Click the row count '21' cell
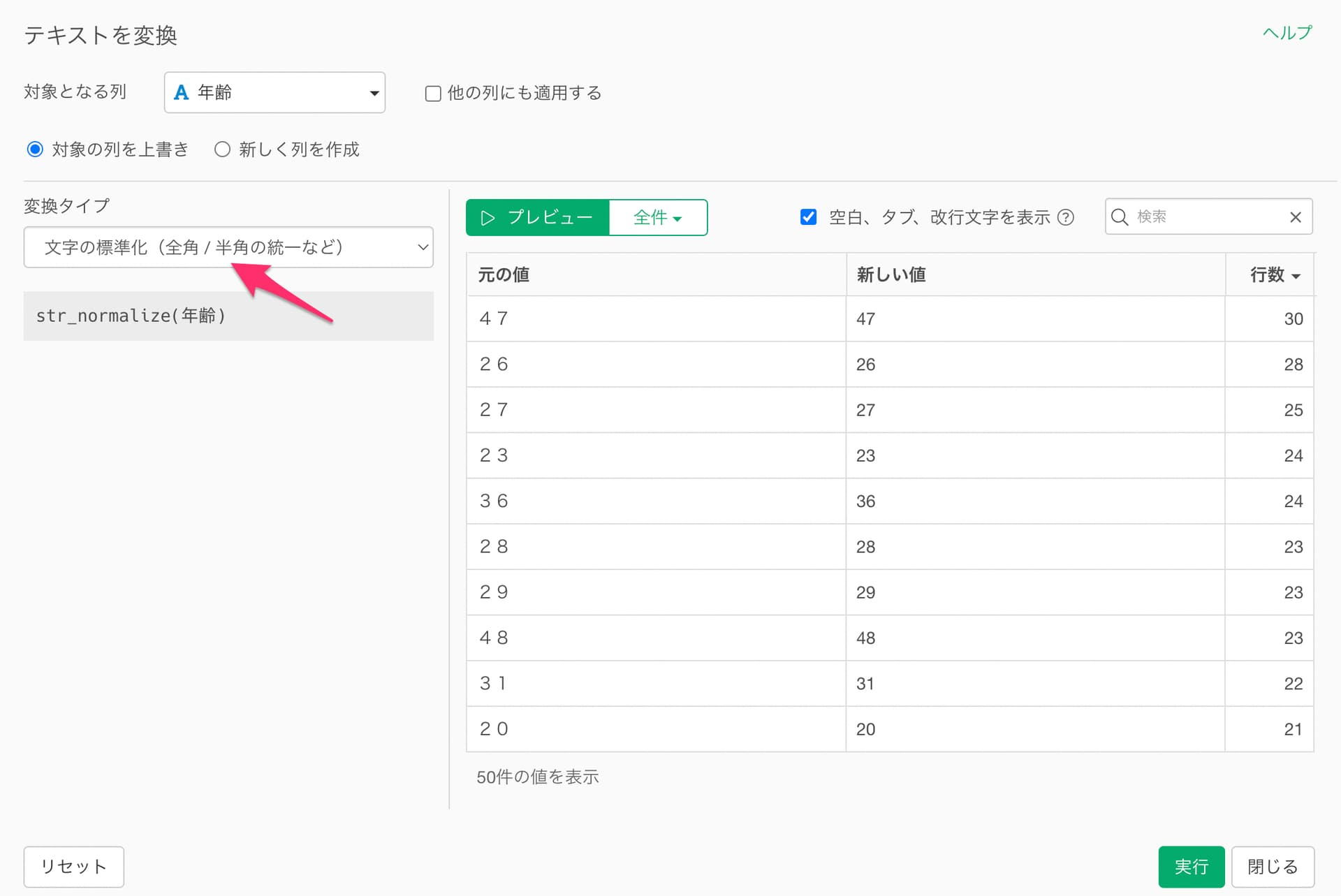Viewport: 1341px width, 896px height. point(1270,729)
